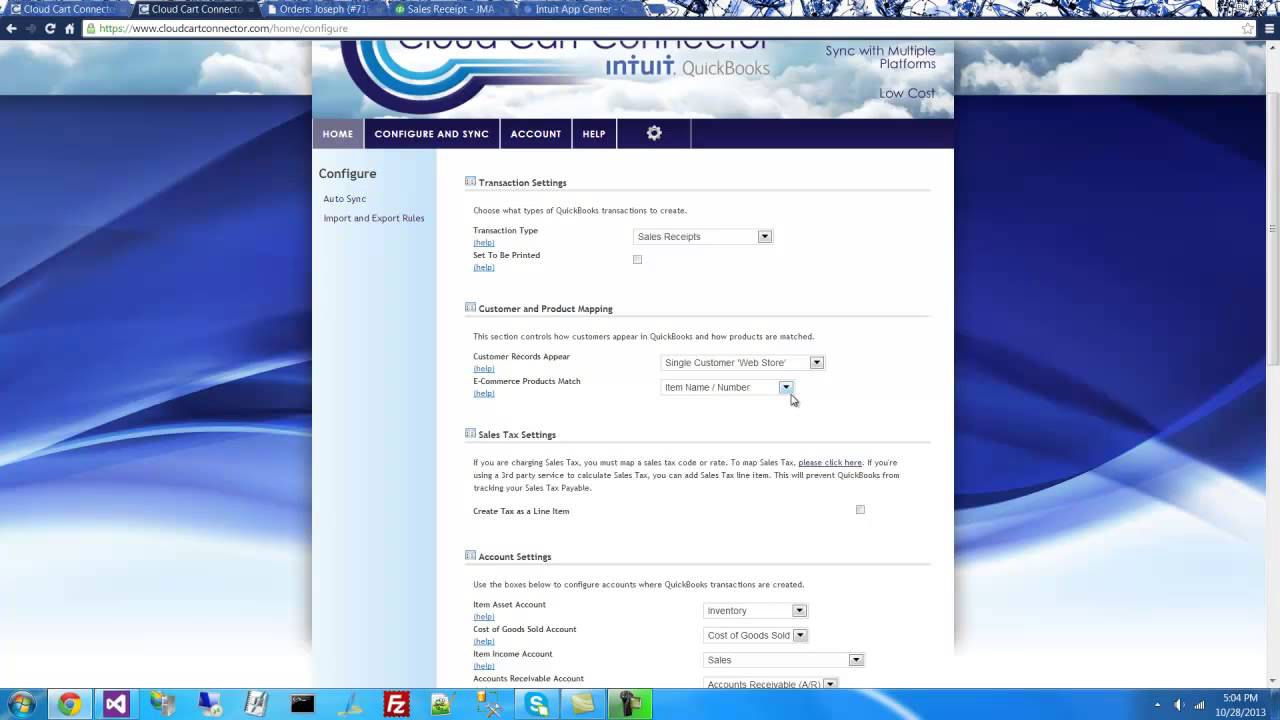Viewport: 1280px width, 720px height.
Task: Toggle the Set To Be Printed checkbox
Action: click(x=637, y=260)
